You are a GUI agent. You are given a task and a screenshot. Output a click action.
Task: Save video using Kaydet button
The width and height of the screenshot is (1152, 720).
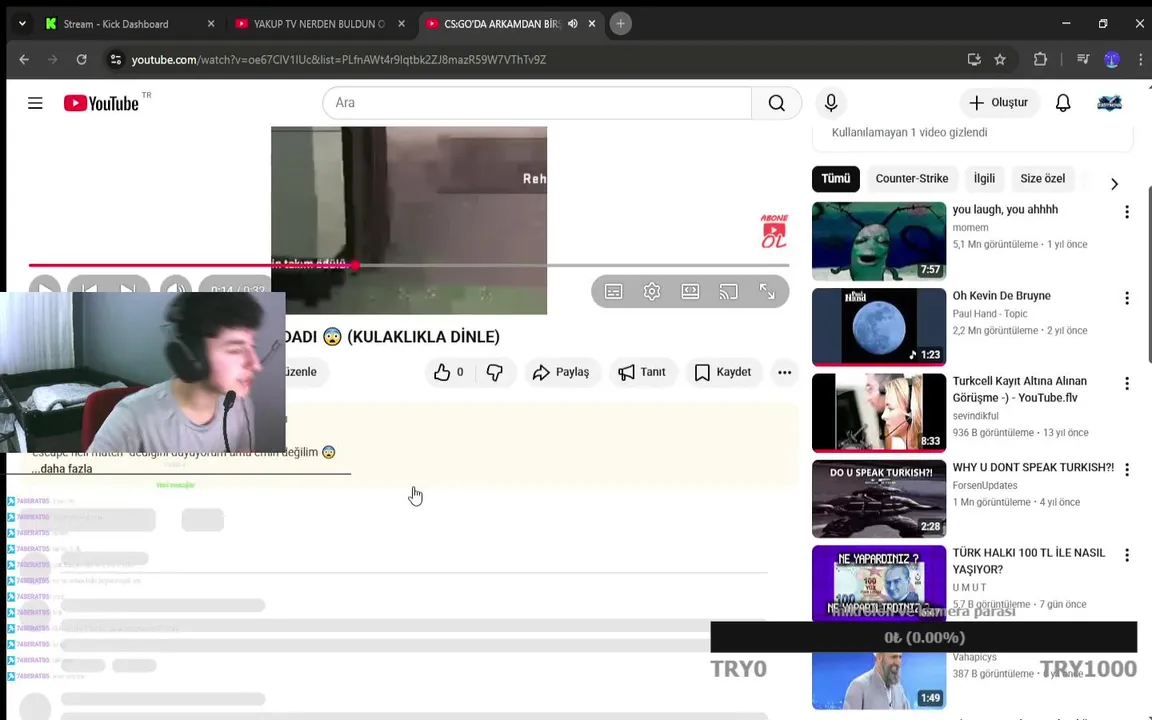[723, 372]
